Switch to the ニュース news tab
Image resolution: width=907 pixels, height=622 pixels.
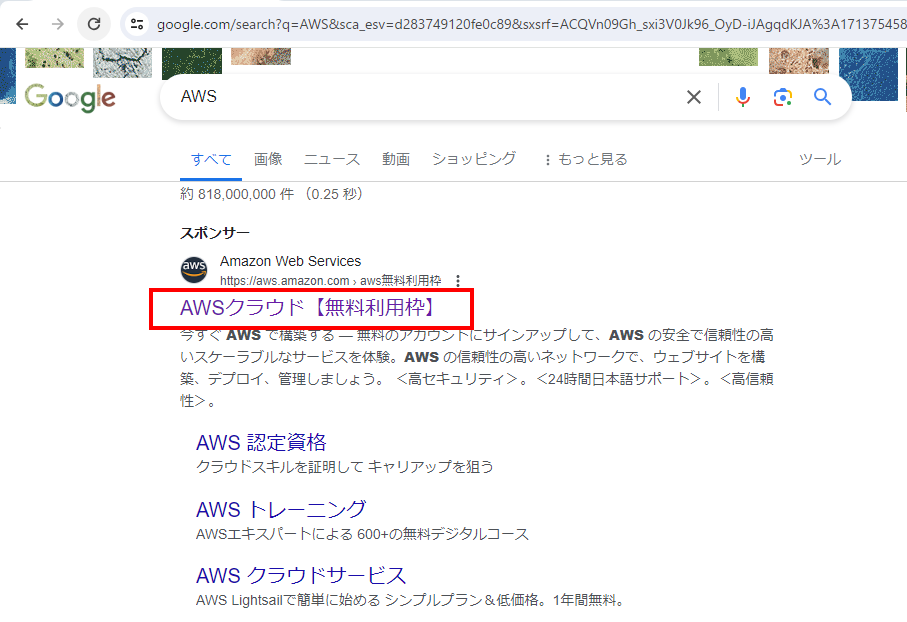(332, 159)
